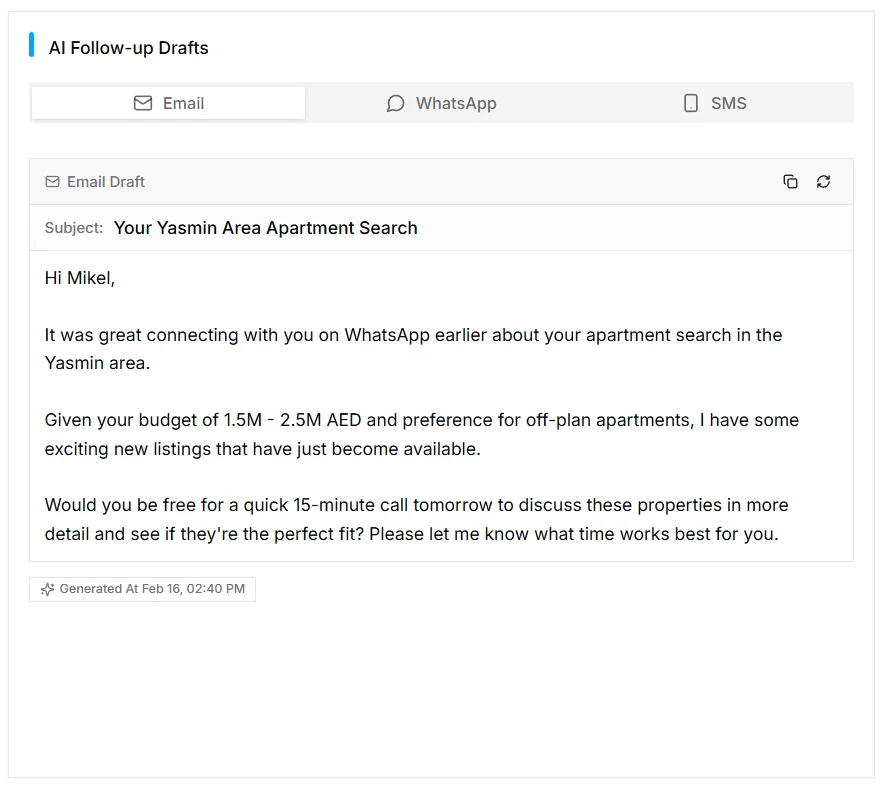
Task: Click the paragraph mentioning connecting on WhatsApp
Action: [x=413, y=348]
